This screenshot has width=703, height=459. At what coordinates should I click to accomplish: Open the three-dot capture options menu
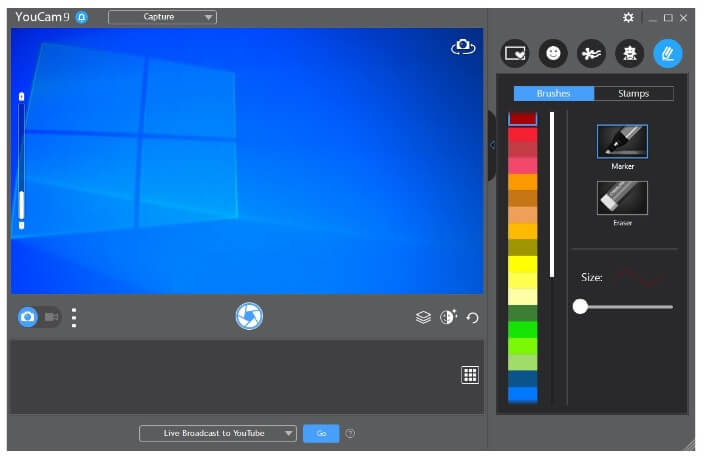[74, 317]
